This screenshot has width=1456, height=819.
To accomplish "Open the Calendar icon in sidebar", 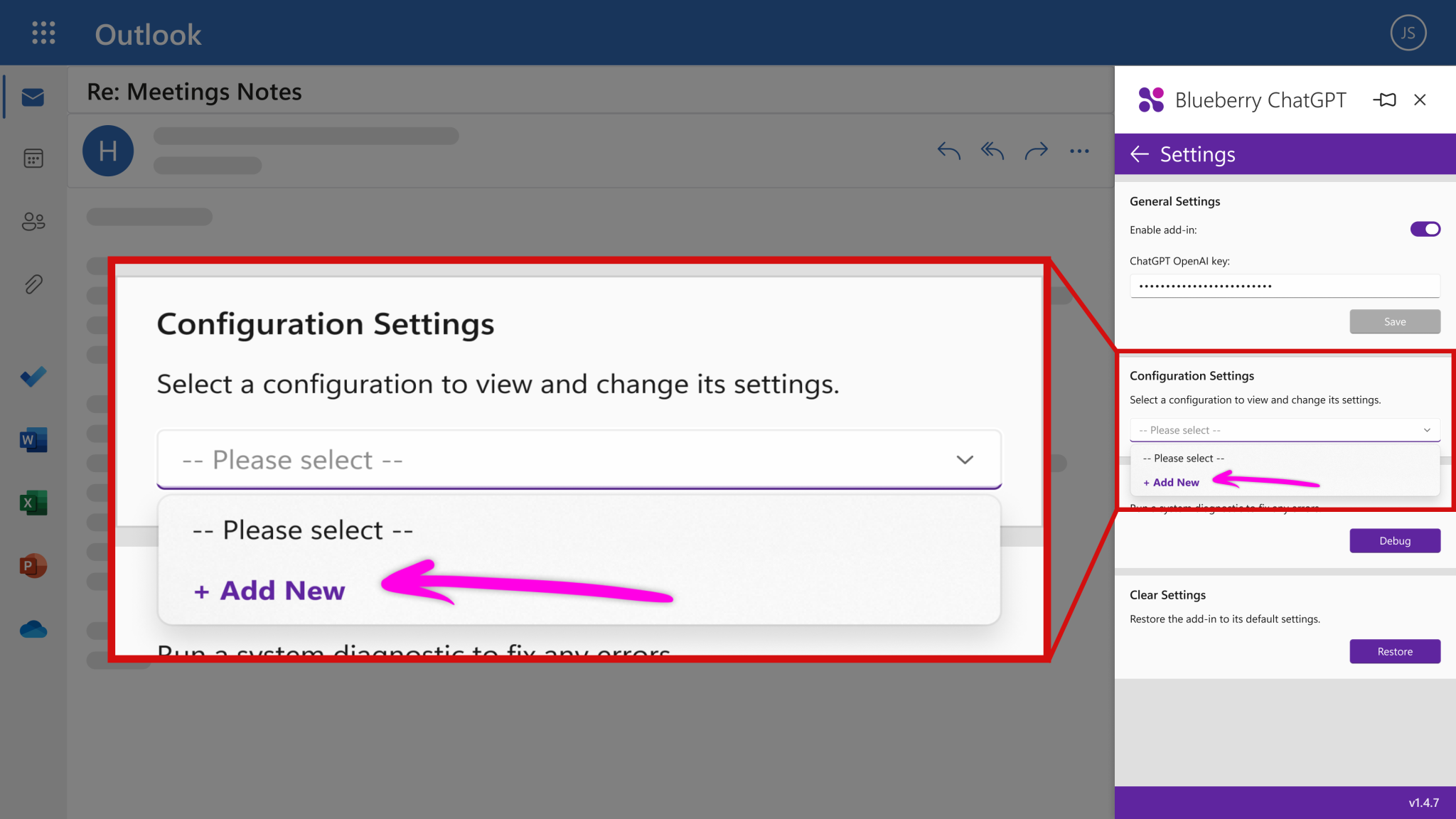I will coord(33,159).
